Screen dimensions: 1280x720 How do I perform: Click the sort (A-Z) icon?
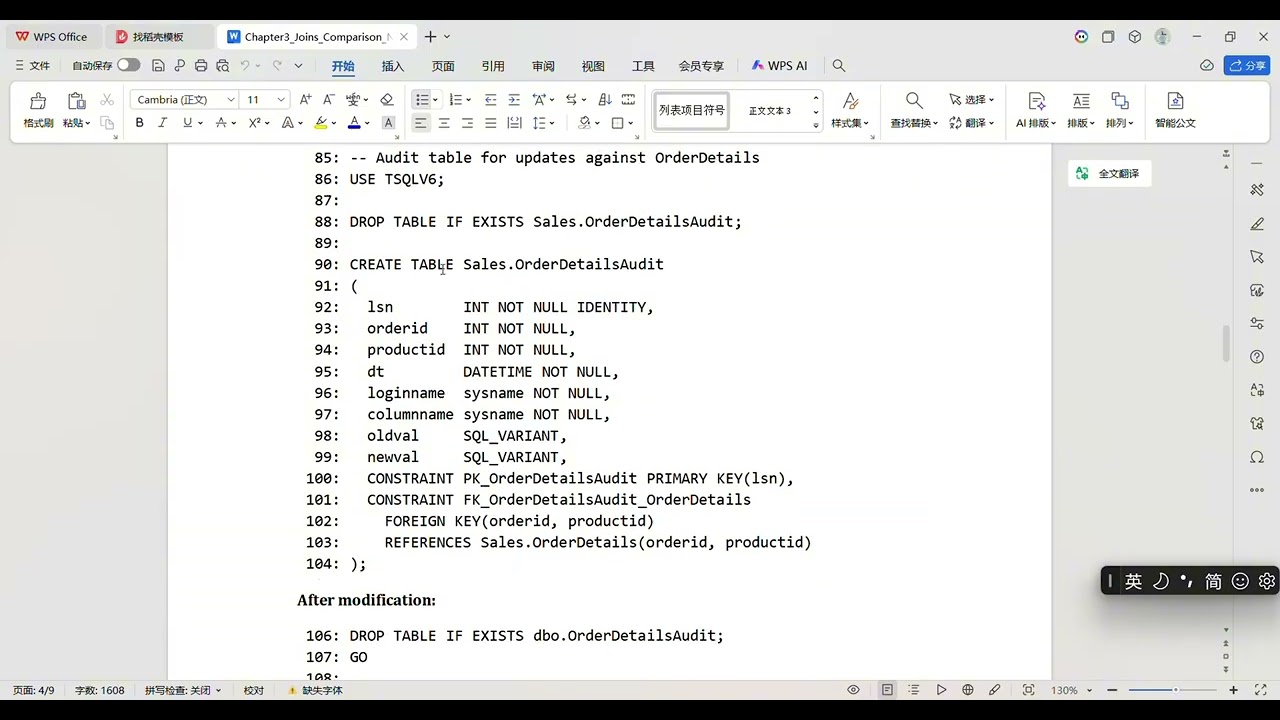[604, 100]
